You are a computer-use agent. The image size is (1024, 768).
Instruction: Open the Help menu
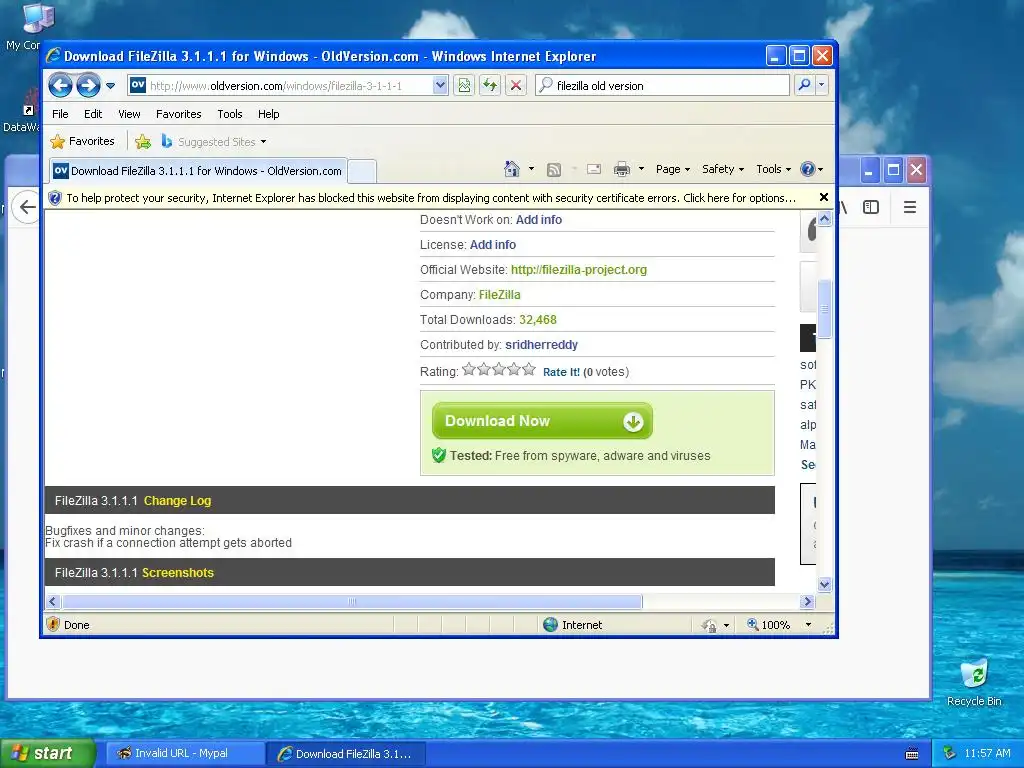point(268,114)
